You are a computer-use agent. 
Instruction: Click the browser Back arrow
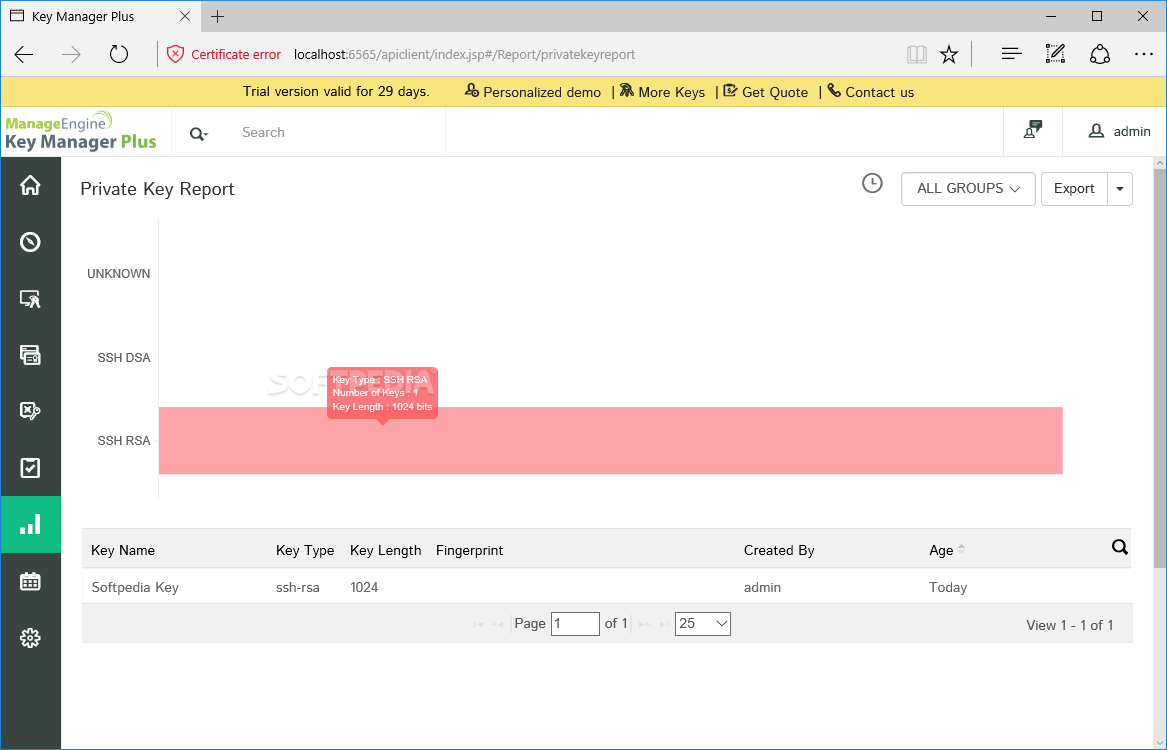24,54
